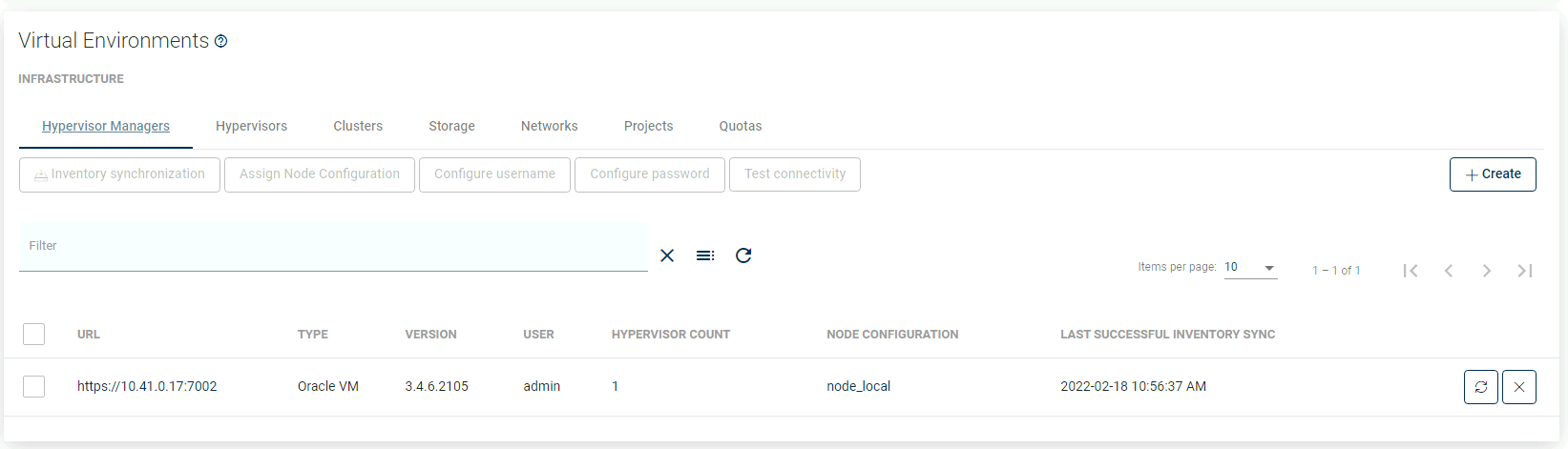1568x449 pixels.
Task: Jump to the last page of results
Action: [1525, 271]
